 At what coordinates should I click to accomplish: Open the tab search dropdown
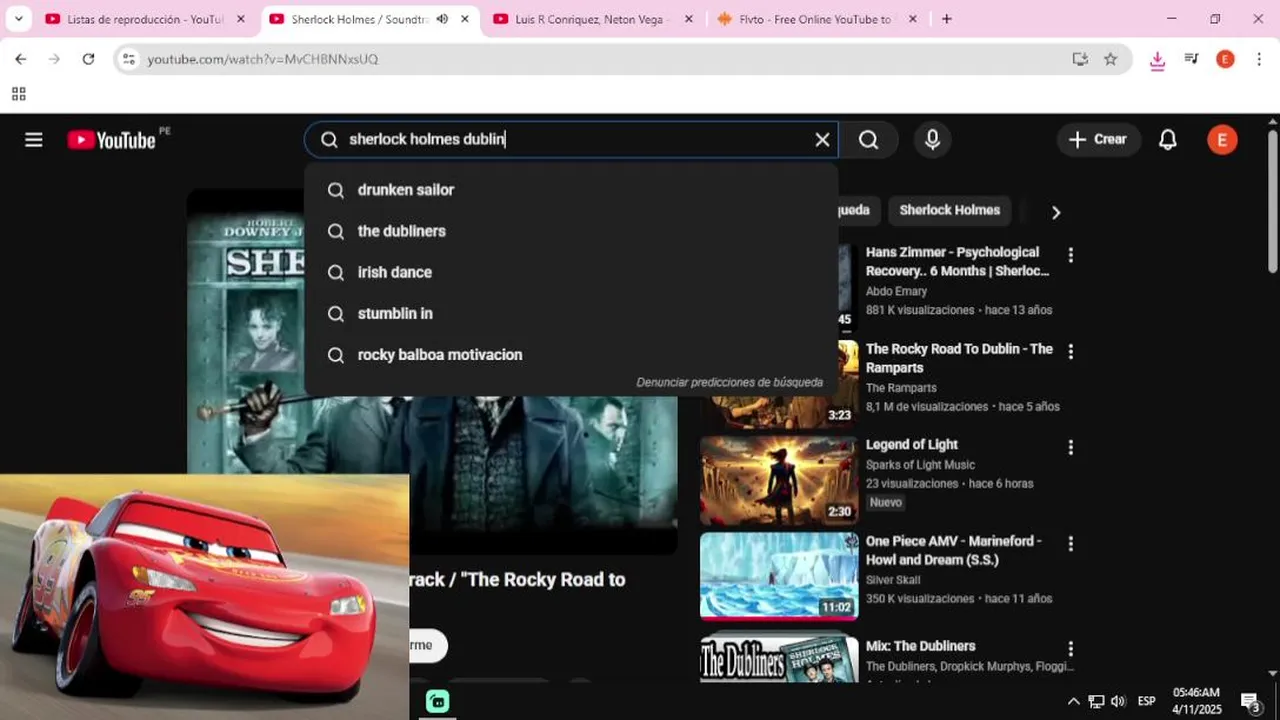pyautogui.click(x=18, y=19)
